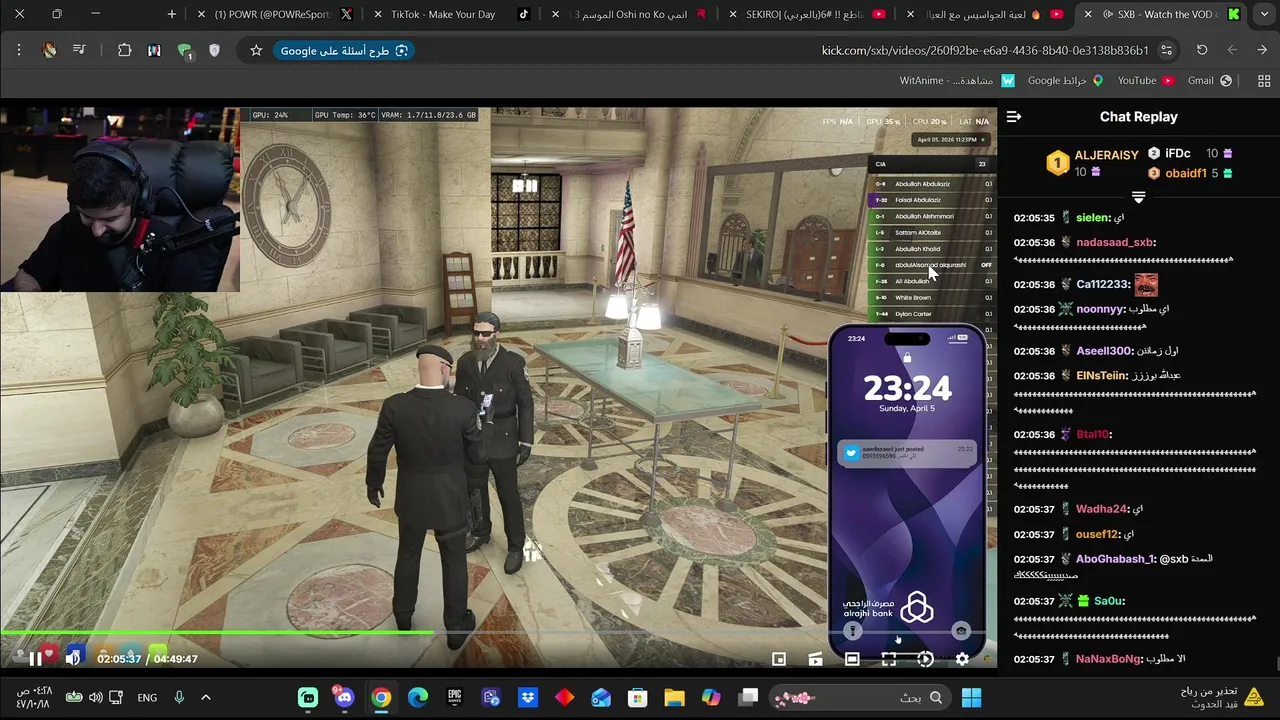This screenshot has height=720, width=1280.
Task: Click username NaNaxBoNg in chat
Action: pos(1109,659)
